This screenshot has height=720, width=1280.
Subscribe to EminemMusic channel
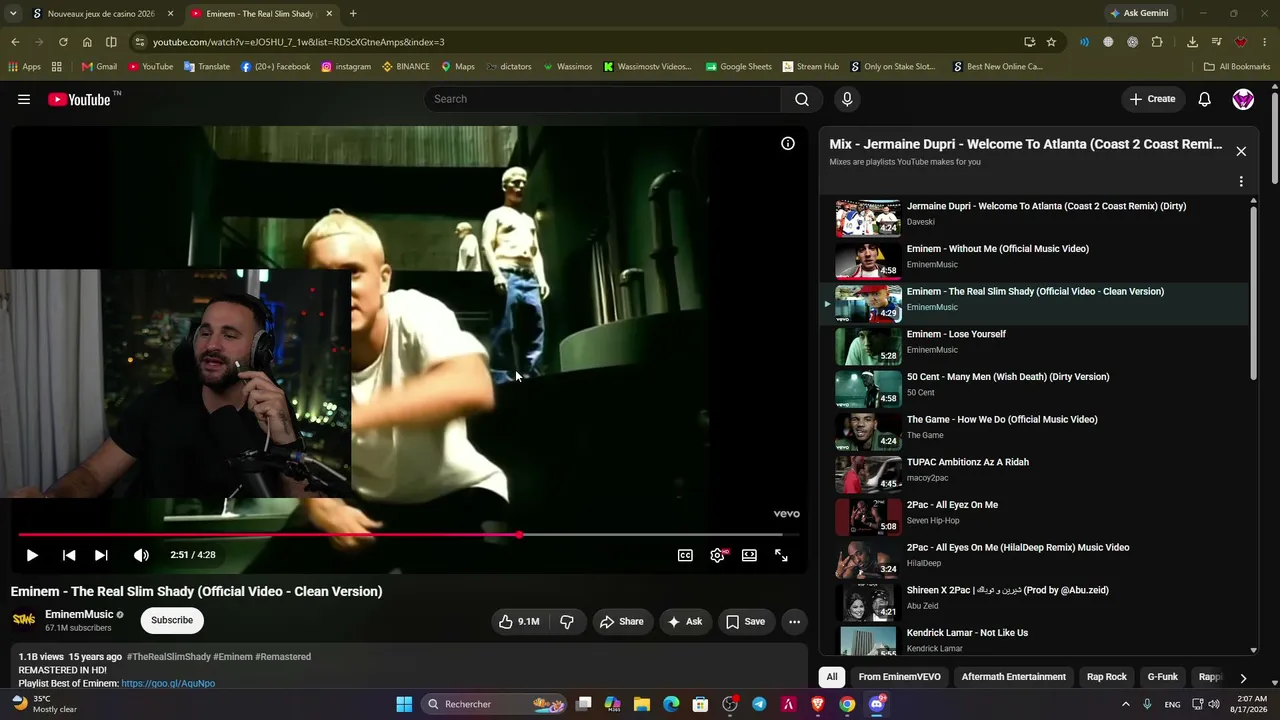click(172, 620)
